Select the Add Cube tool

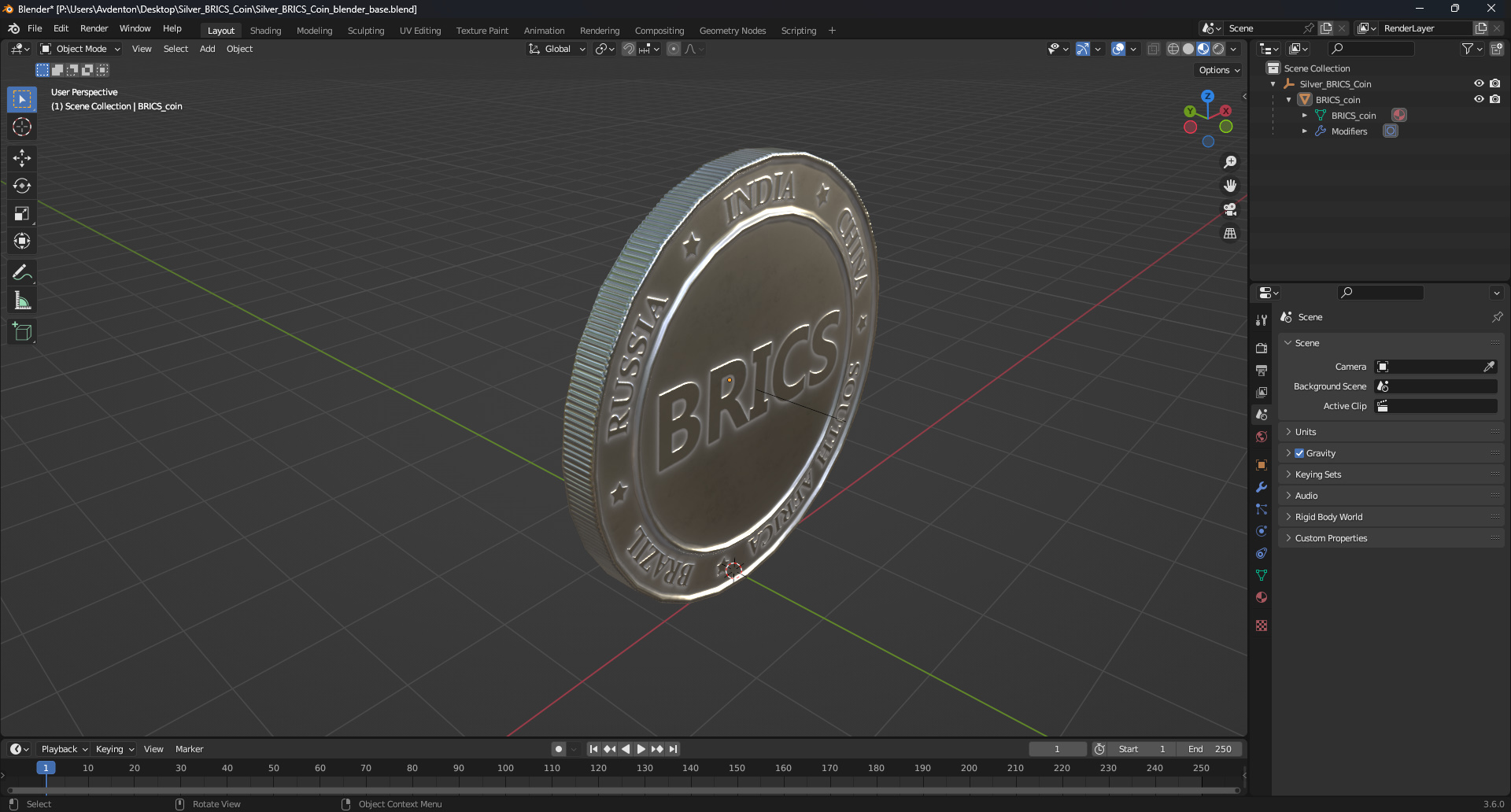(x=22, y=332)
